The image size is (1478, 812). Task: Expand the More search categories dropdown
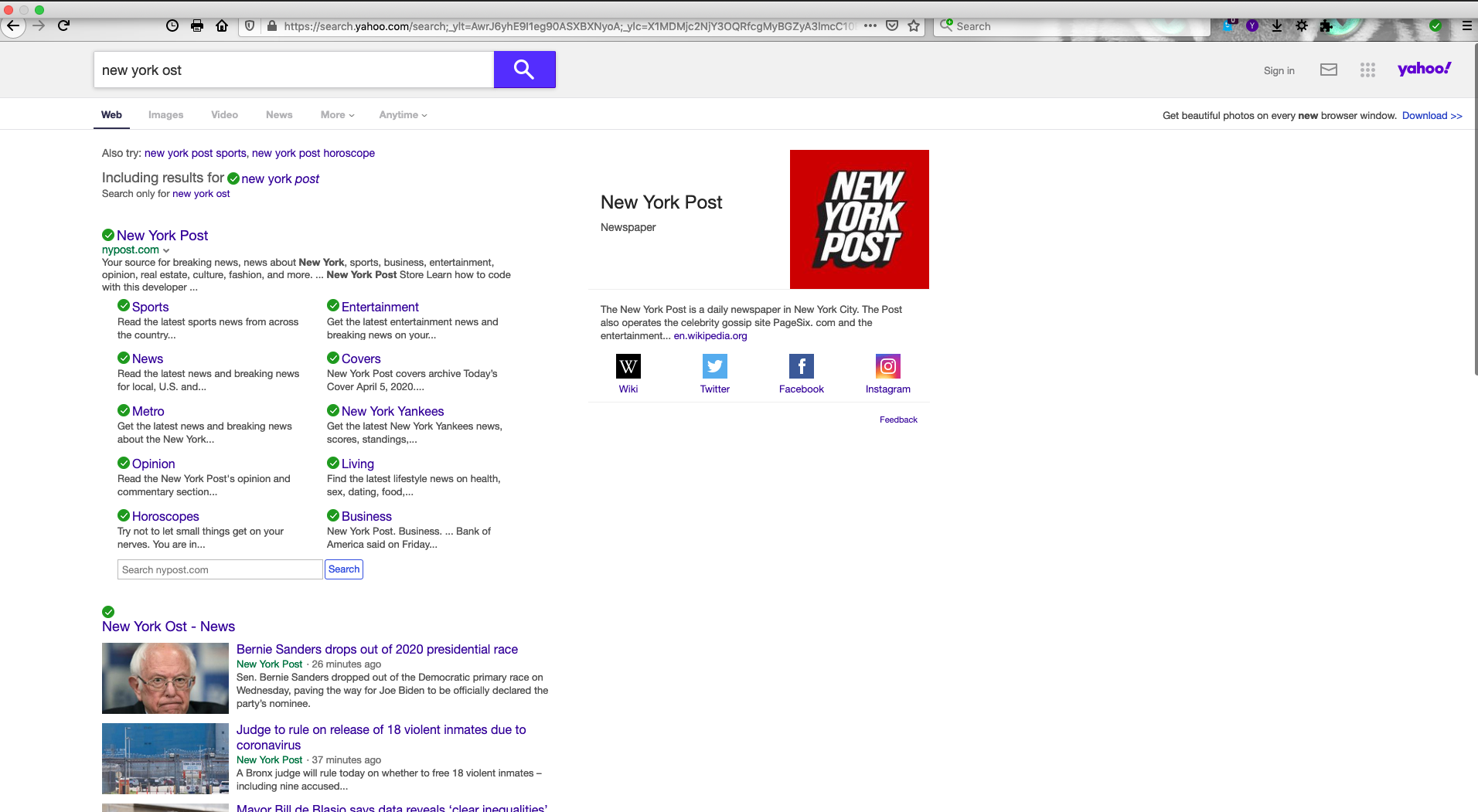click(x=338, y=115)
